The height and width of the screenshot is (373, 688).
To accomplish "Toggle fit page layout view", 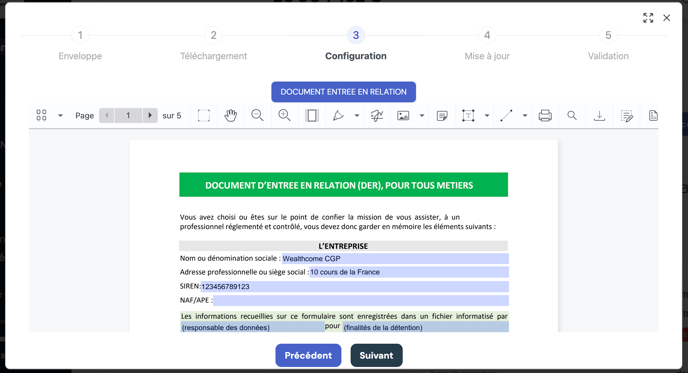I will coord(312,115).
